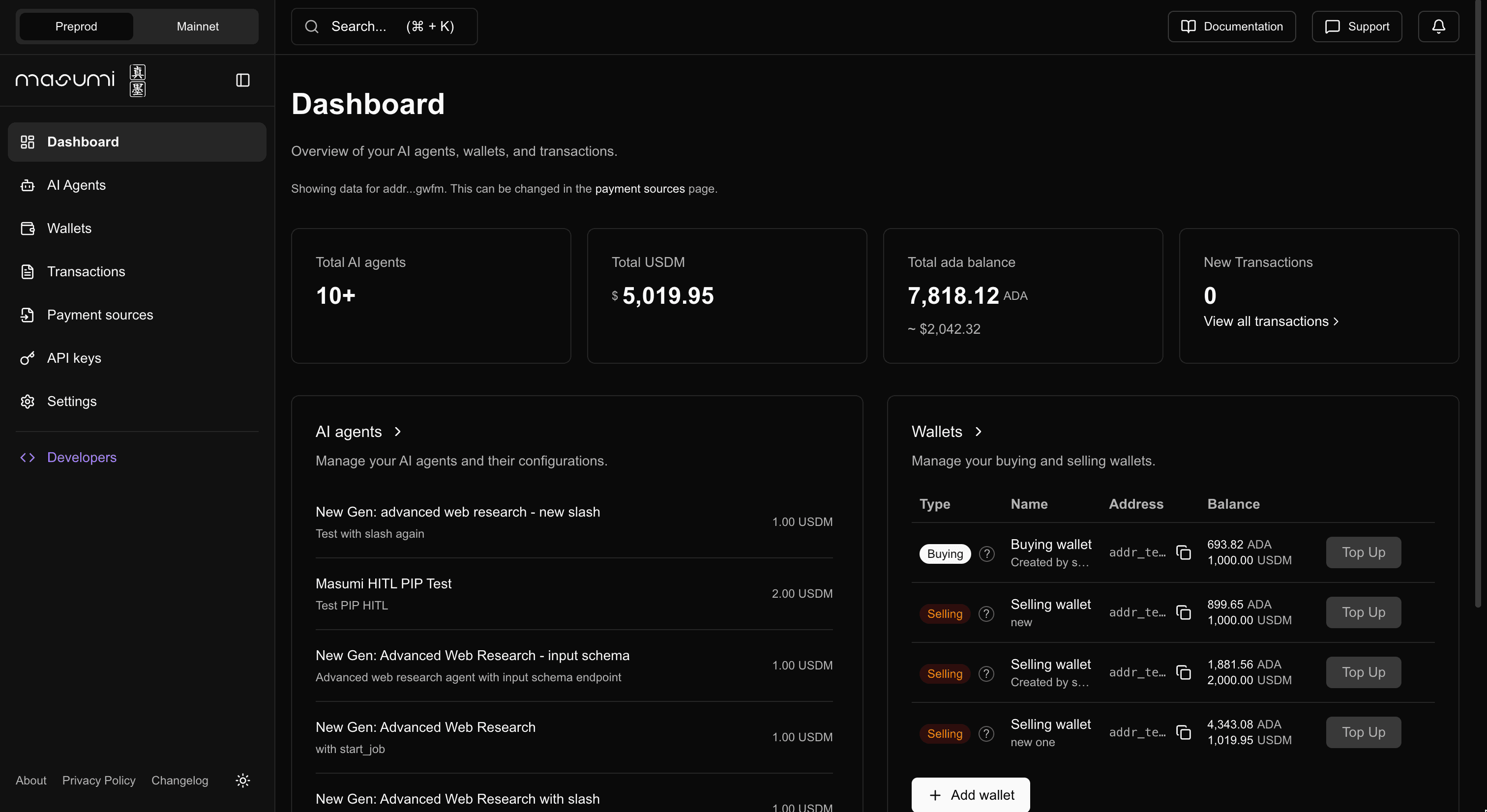1487x812 pixels.
Task: Copy address of Selling wallet 'new one'
Action: point(1184,733)
